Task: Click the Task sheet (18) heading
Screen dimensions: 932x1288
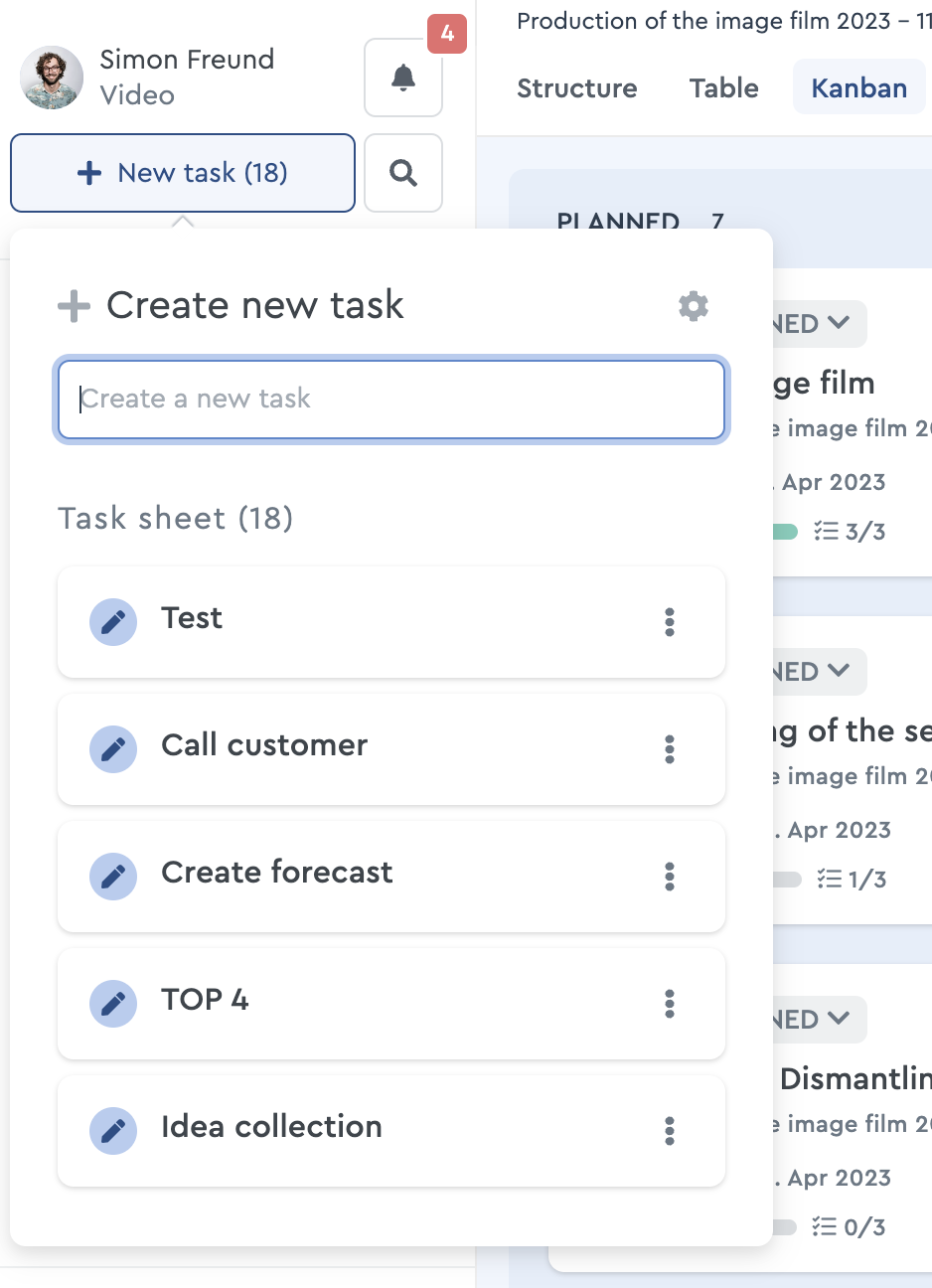Action: pyautogui.click(x=175, y=518)
